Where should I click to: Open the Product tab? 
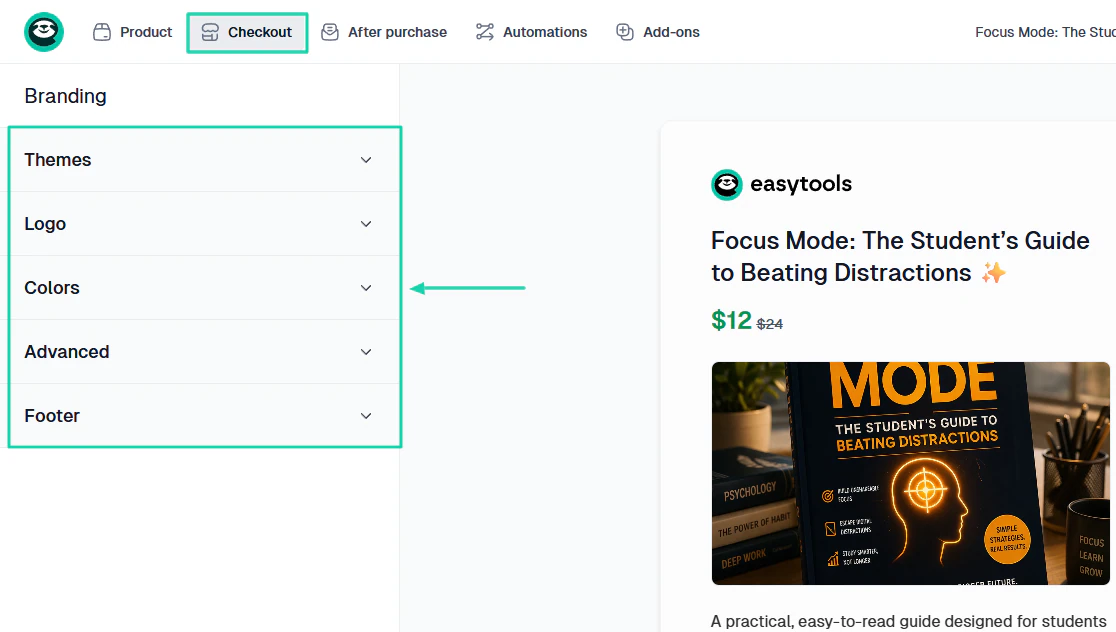[132, 32]
